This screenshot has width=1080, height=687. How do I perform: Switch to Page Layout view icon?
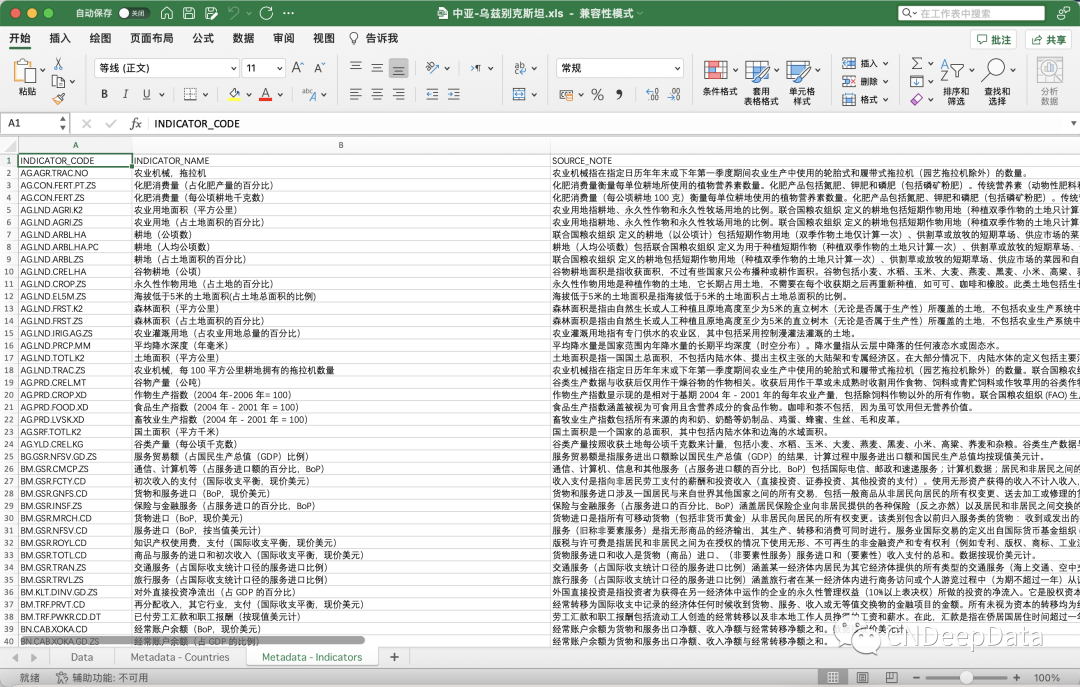[862, 677]
